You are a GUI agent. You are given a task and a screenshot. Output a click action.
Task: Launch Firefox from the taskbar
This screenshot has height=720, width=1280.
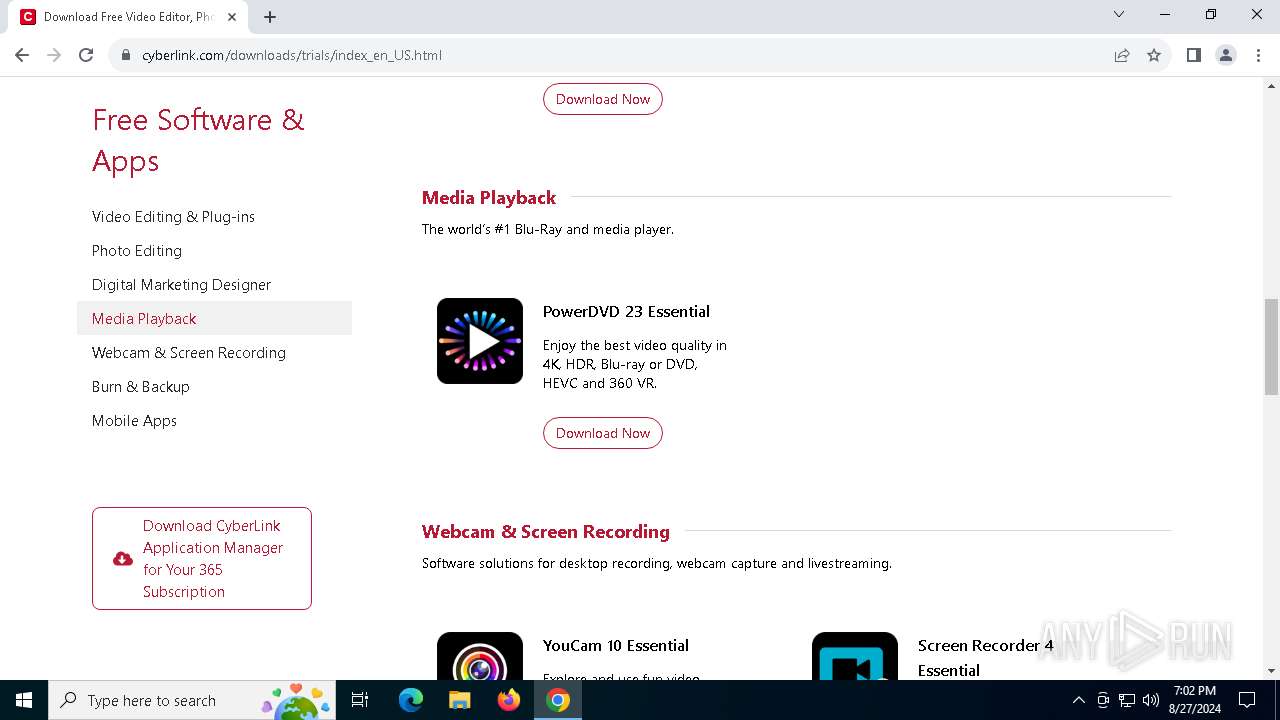pyautogui.click(x=509, y=700)
